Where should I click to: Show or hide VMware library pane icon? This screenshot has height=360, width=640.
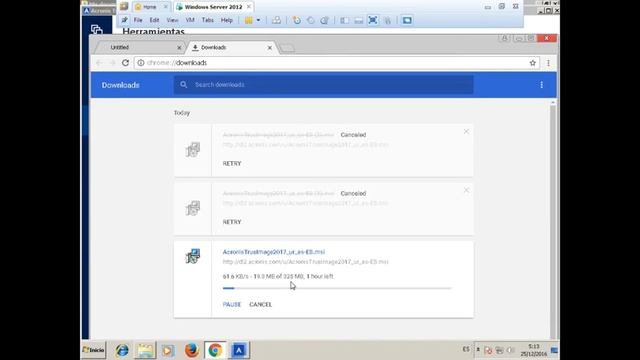click(x=344, y=20)
